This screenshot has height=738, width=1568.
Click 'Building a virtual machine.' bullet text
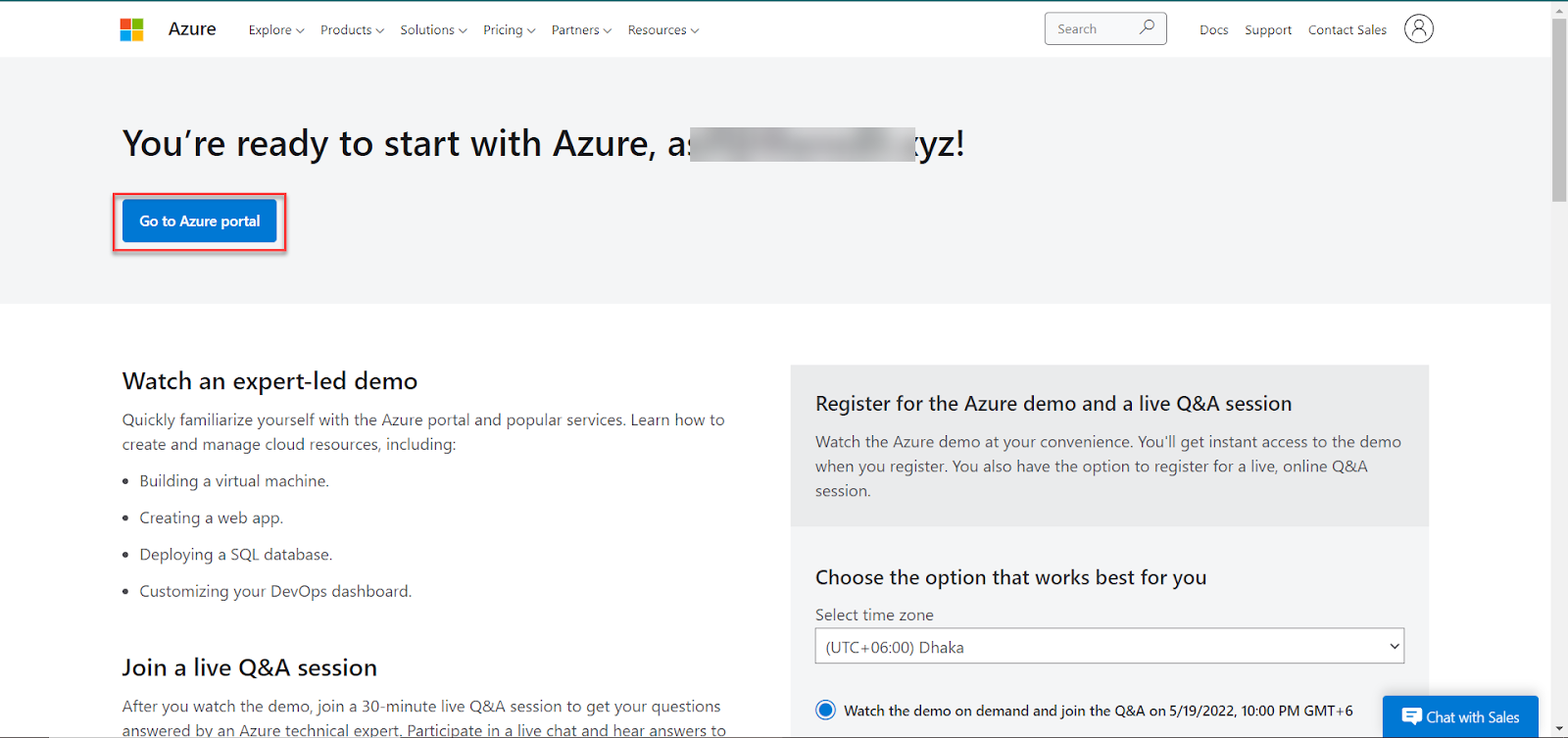pos(234,481)
